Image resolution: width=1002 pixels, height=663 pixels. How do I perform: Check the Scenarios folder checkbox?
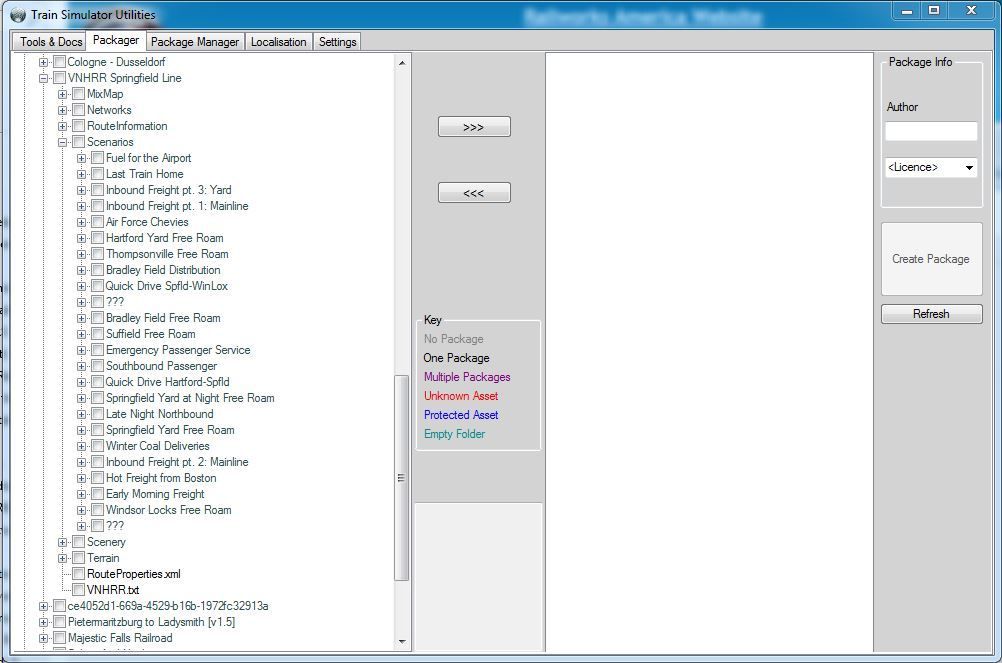[x=79, y=142]
